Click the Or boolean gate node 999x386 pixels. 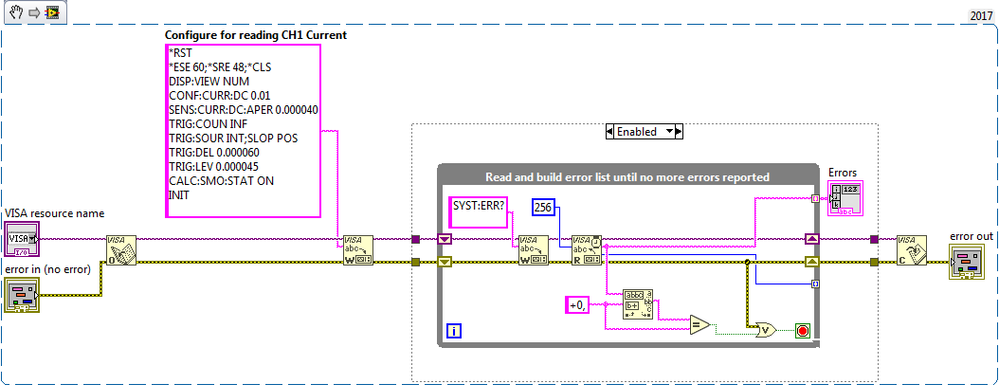click(x=766, y=330)
